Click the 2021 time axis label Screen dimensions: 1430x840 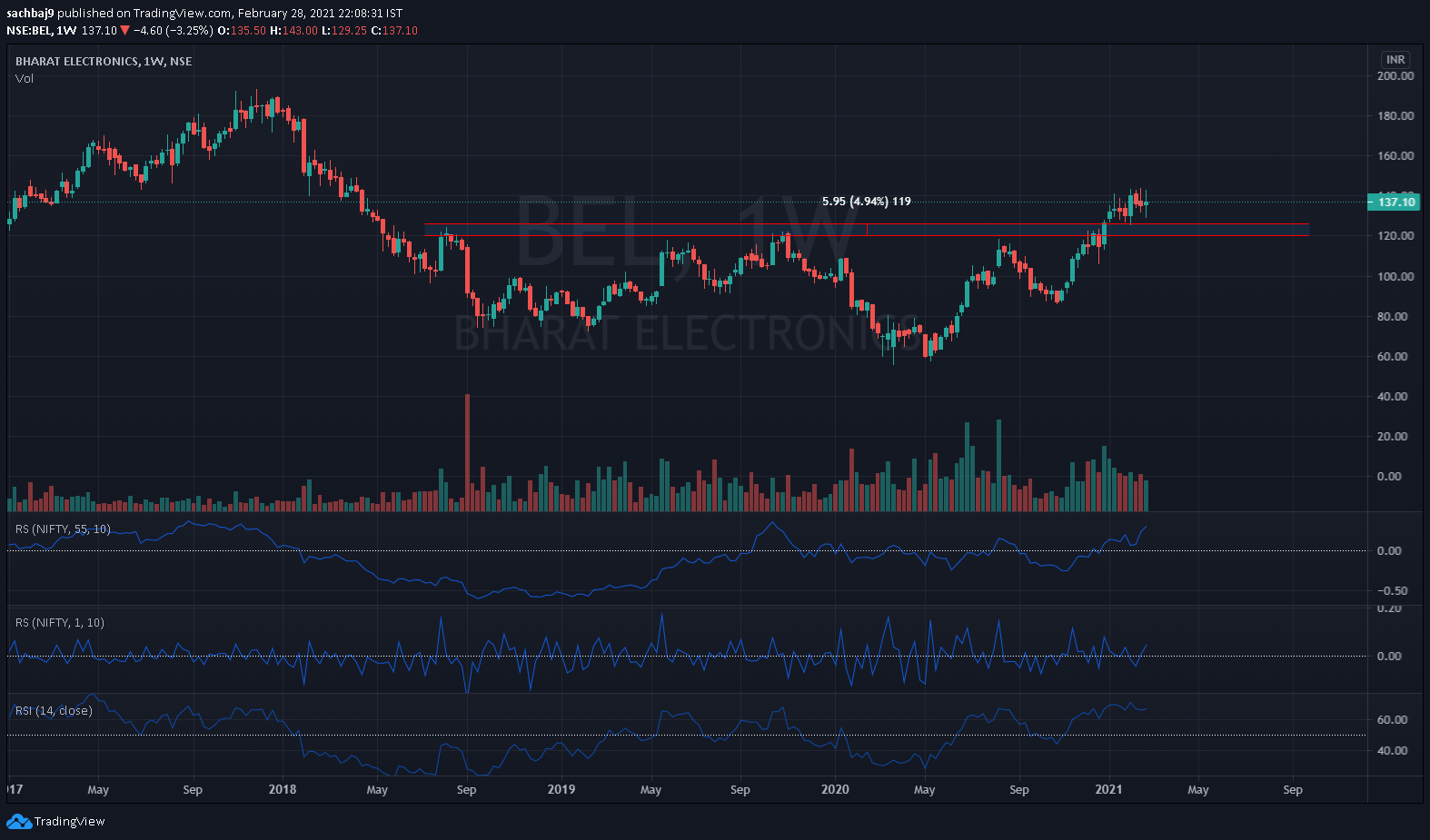(x=1108, y=789)
